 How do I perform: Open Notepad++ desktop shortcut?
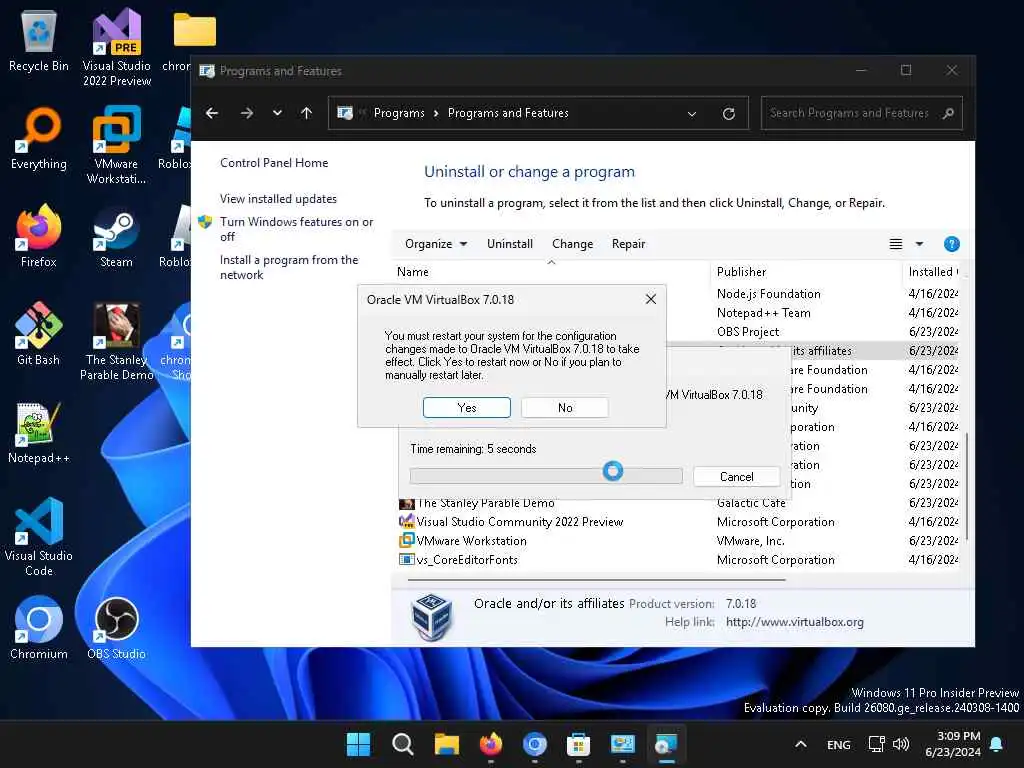tap(39, 432)
